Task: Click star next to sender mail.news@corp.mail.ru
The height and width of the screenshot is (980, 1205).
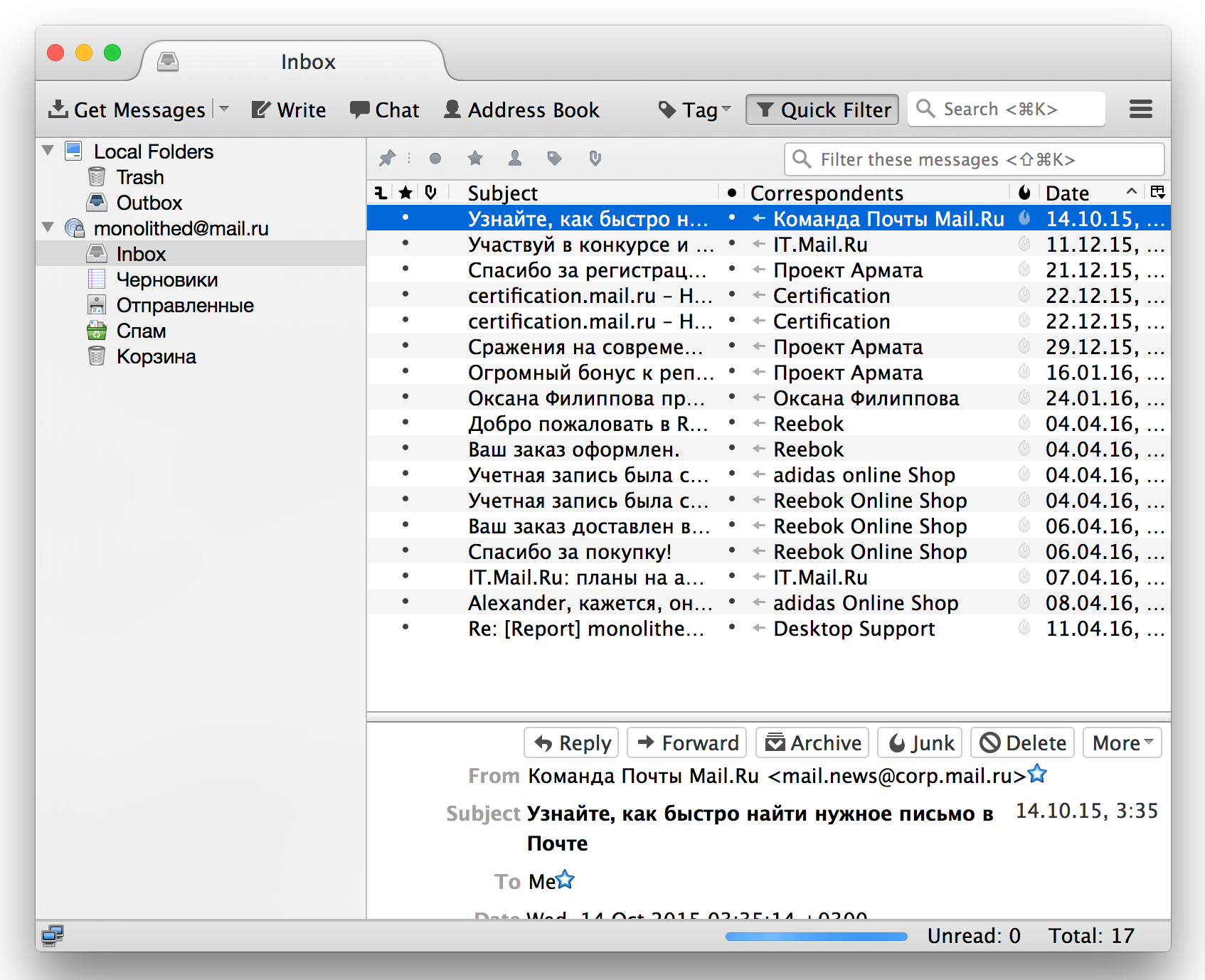Action: coord(1038,773)
